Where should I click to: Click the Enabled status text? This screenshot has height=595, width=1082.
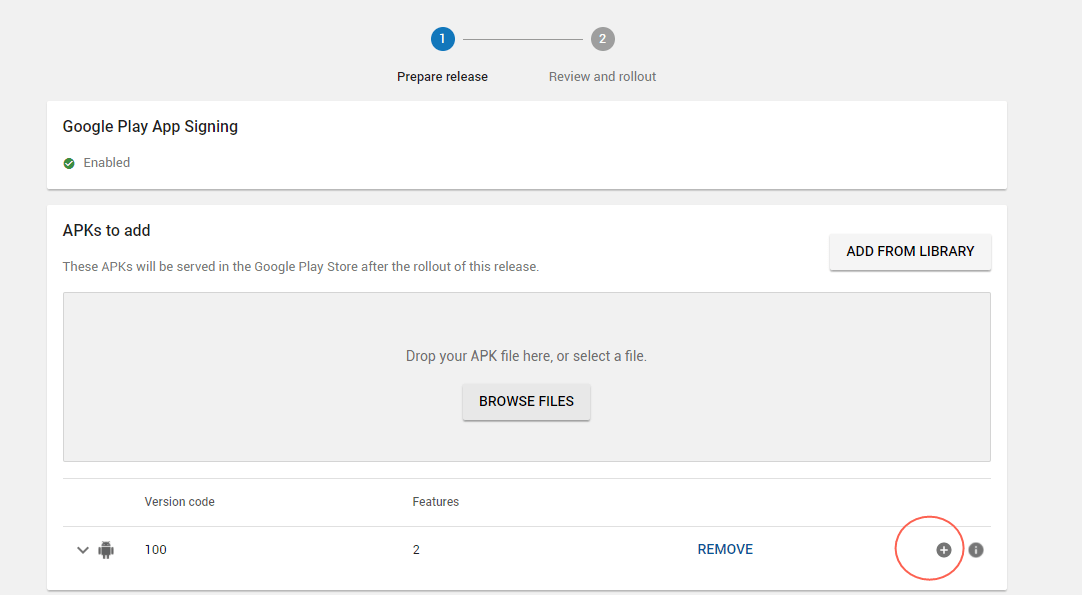pyautogui.click(x=106, y=163)
